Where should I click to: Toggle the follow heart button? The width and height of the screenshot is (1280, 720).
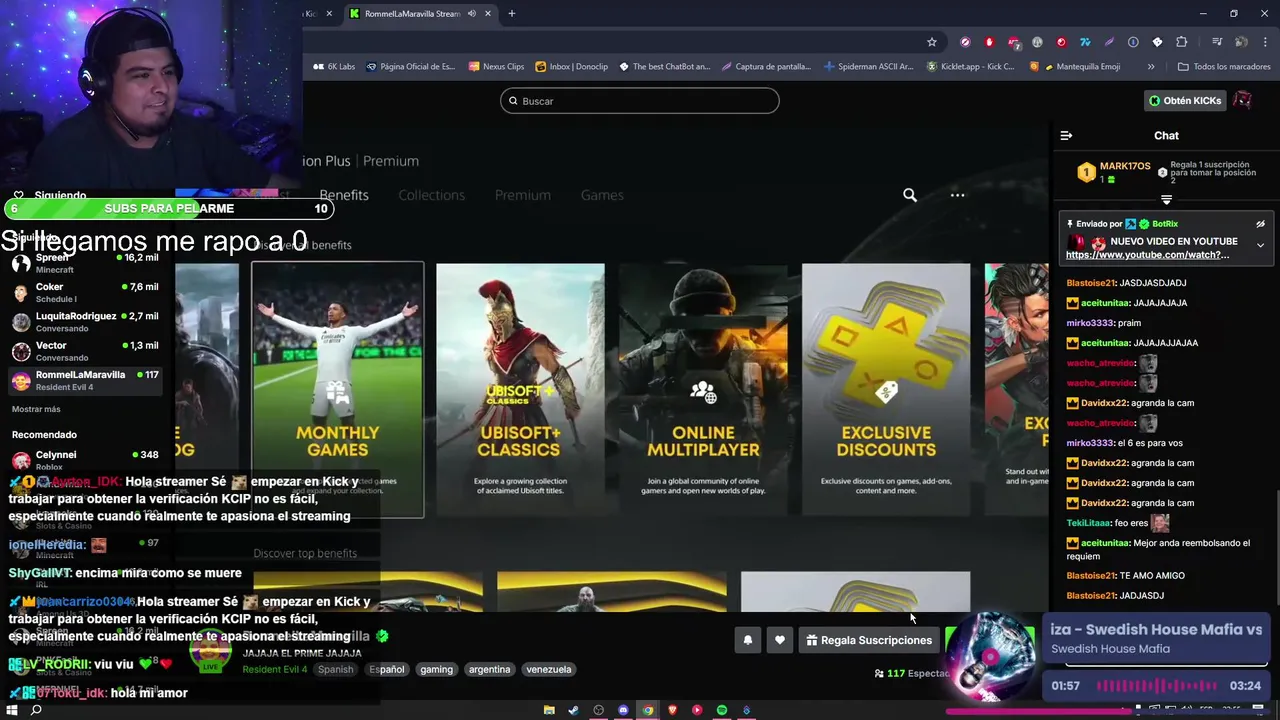tap(779, 640)
